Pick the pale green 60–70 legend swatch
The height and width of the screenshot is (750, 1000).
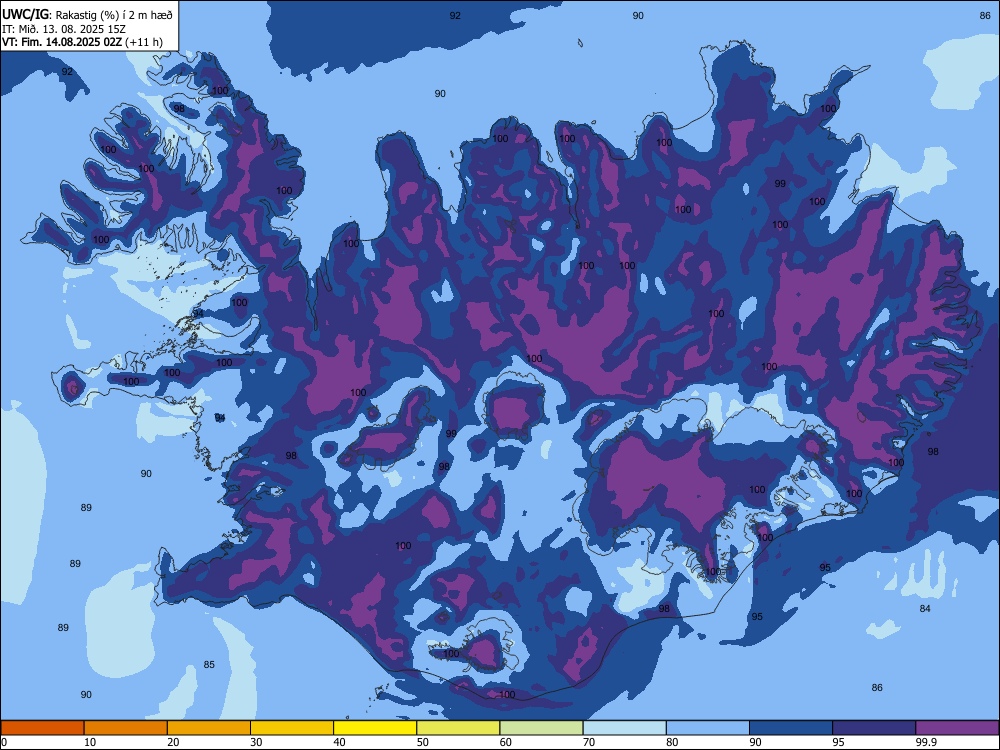point(541,728)
